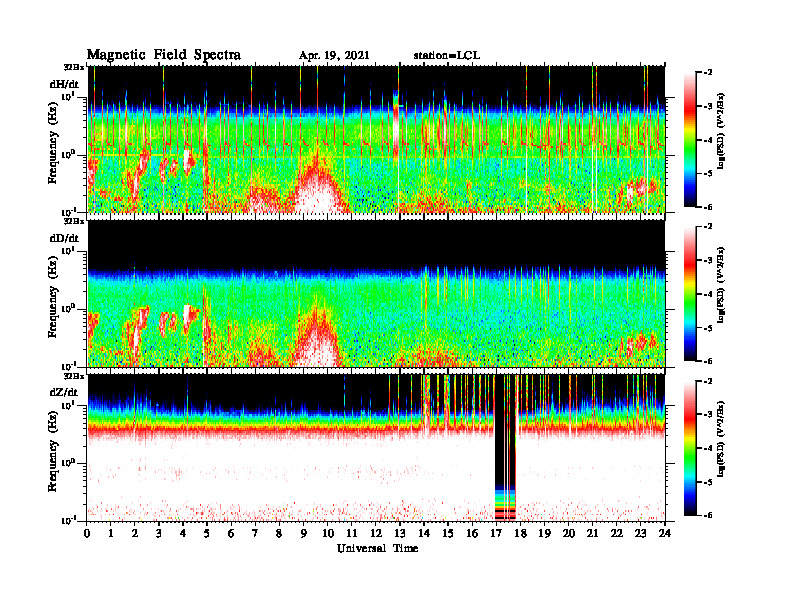Click the hour tick label "8" on time axis

(x=279, y=534)
